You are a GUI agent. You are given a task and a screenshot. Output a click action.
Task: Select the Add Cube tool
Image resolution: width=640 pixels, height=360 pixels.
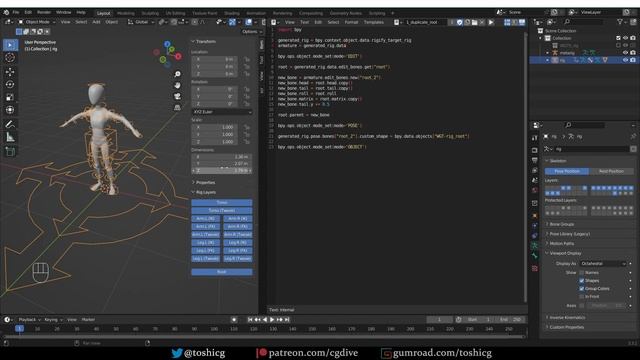click(10, 152)
